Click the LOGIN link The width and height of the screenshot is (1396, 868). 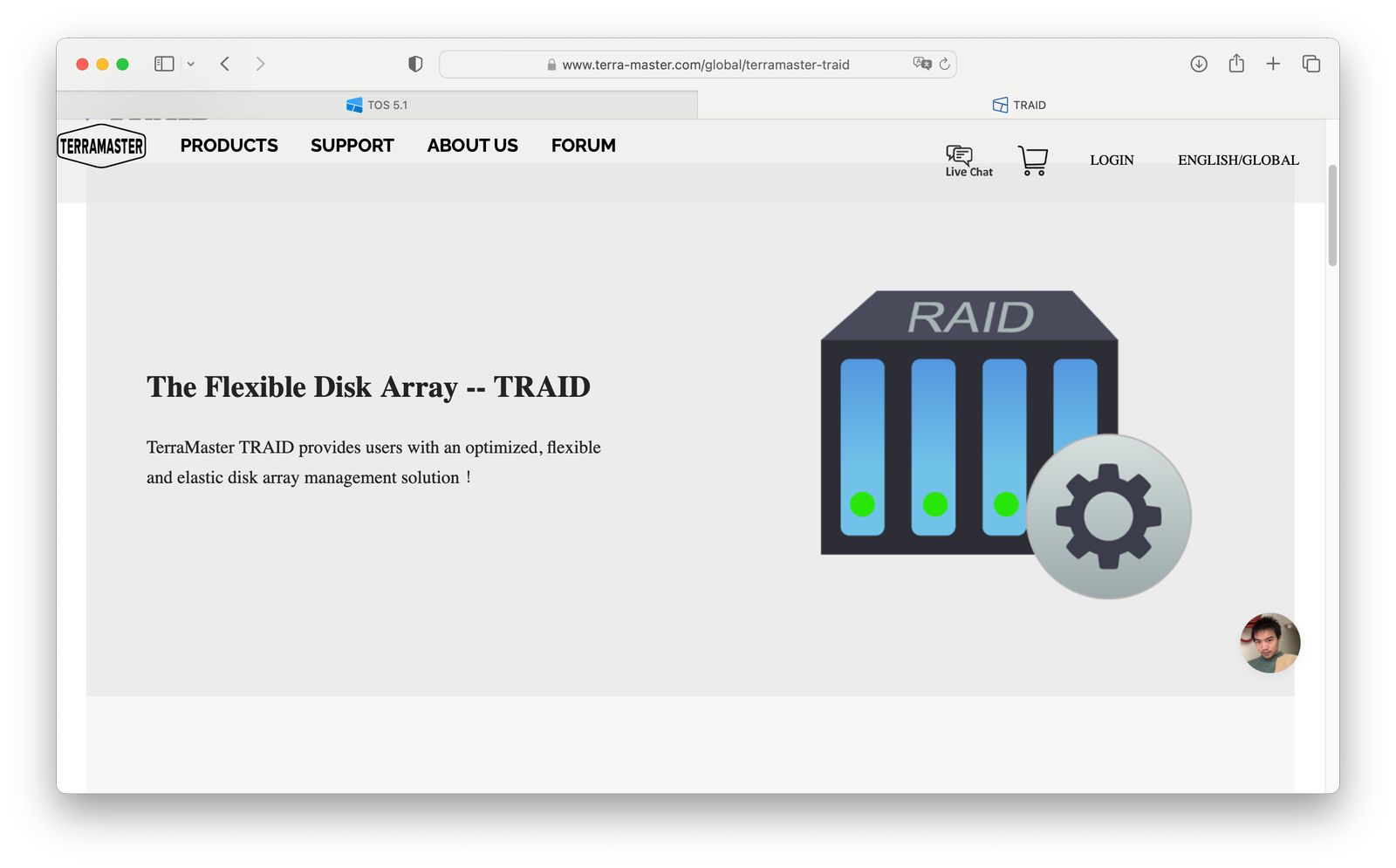1112,161
